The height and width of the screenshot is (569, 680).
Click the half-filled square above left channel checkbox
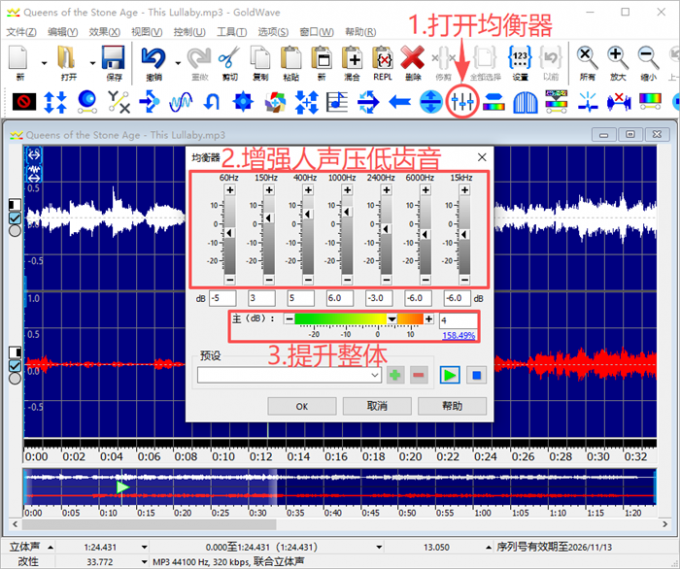tap(15, 205)
